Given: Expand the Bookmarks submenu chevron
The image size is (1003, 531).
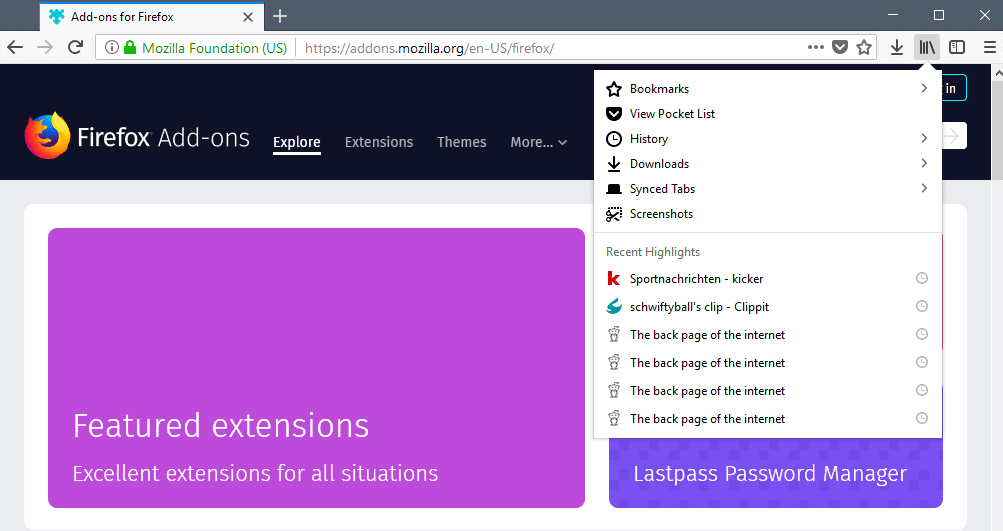Looking at the screenshot, I should click(924, 88).
